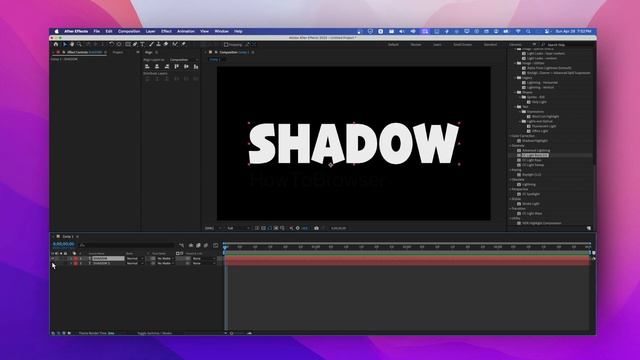This screenshot has height=360, width=640.
Task: Switch to the Small Screen workspace
Action: 462,44
